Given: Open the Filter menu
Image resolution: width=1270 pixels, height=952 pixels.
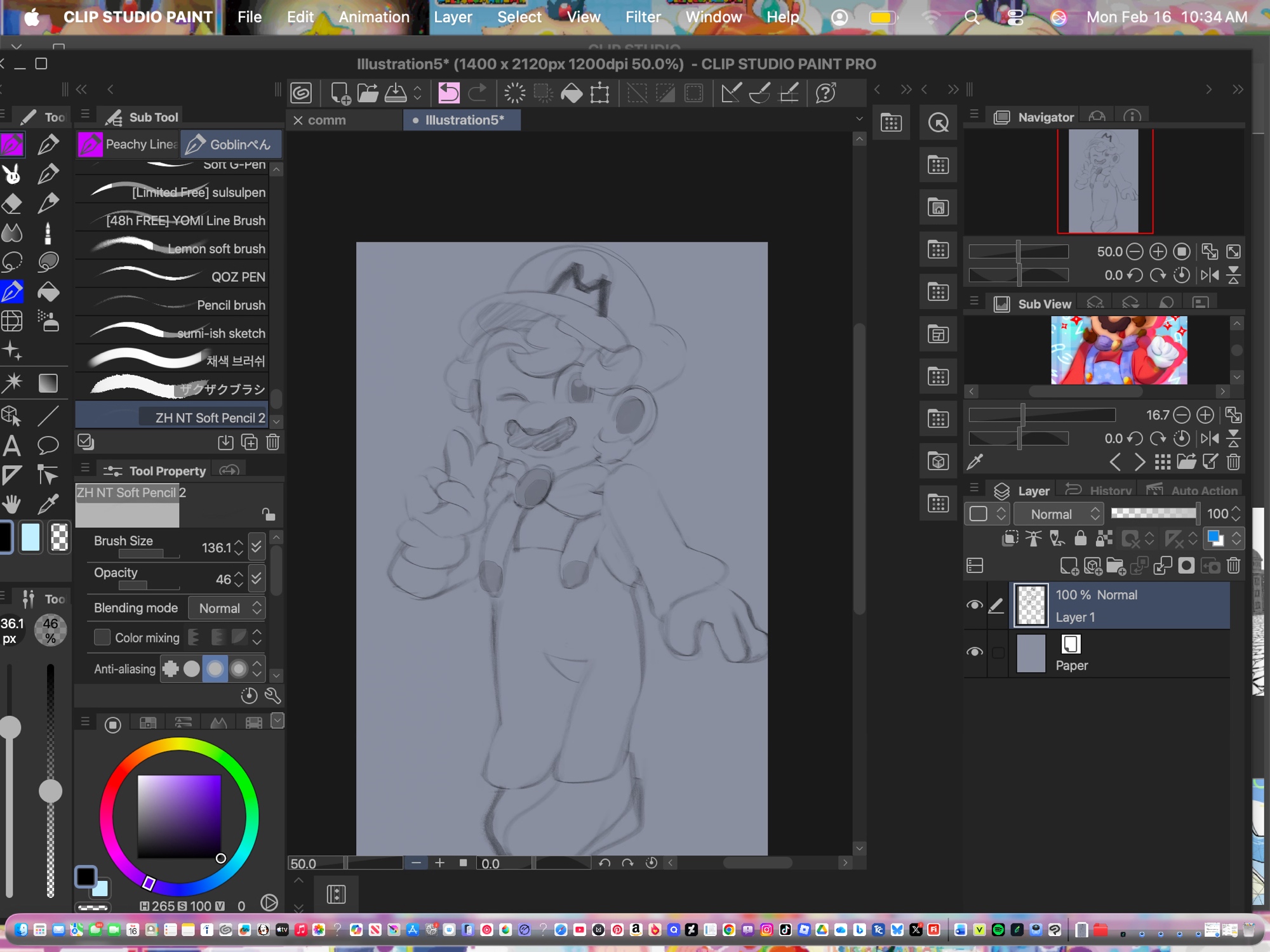Looking at the screenshot, I should 642,17.
